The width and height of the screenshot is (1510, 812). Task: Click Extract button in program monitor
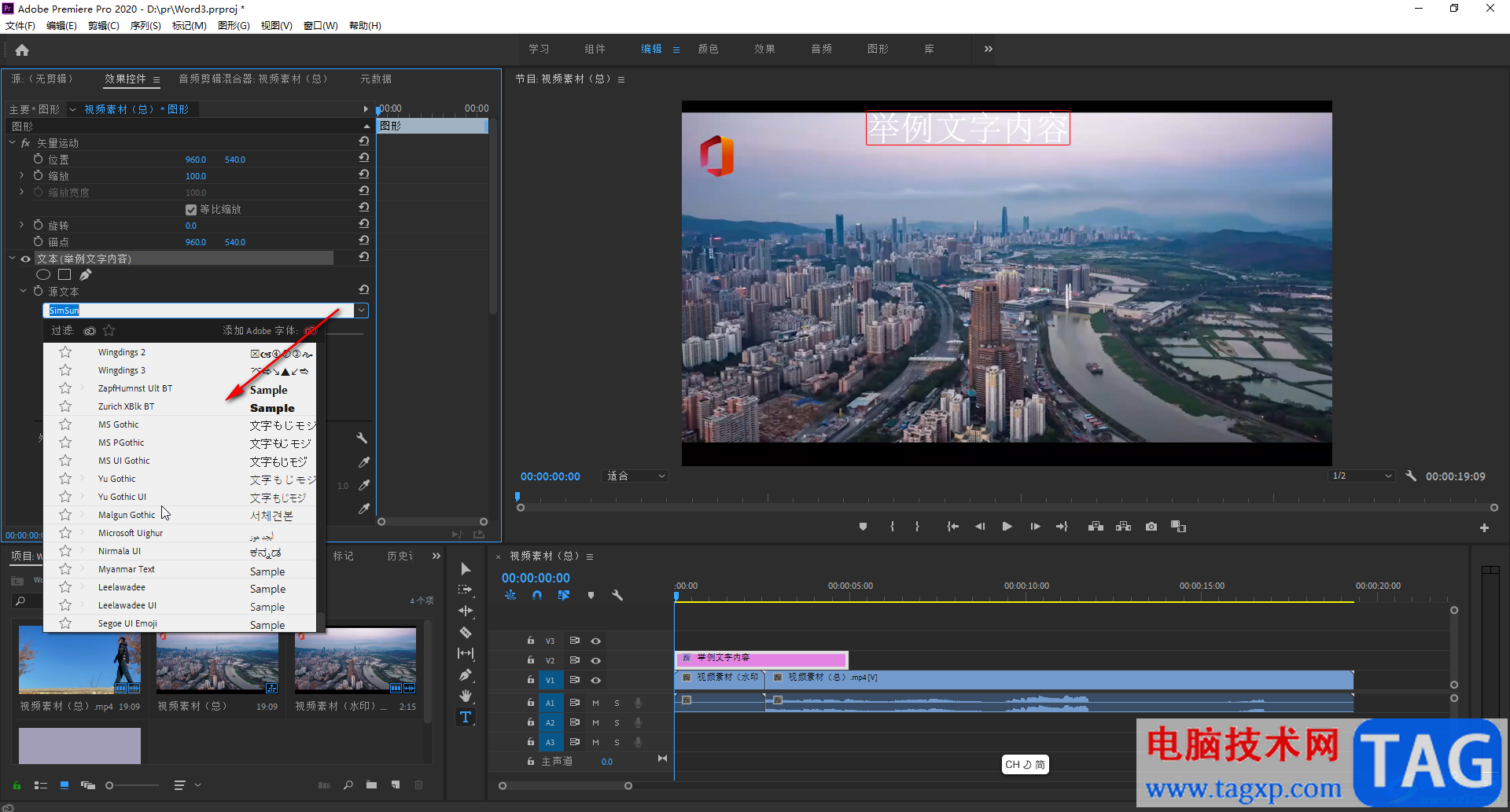pyautogui.click(x=1123, y=527)
